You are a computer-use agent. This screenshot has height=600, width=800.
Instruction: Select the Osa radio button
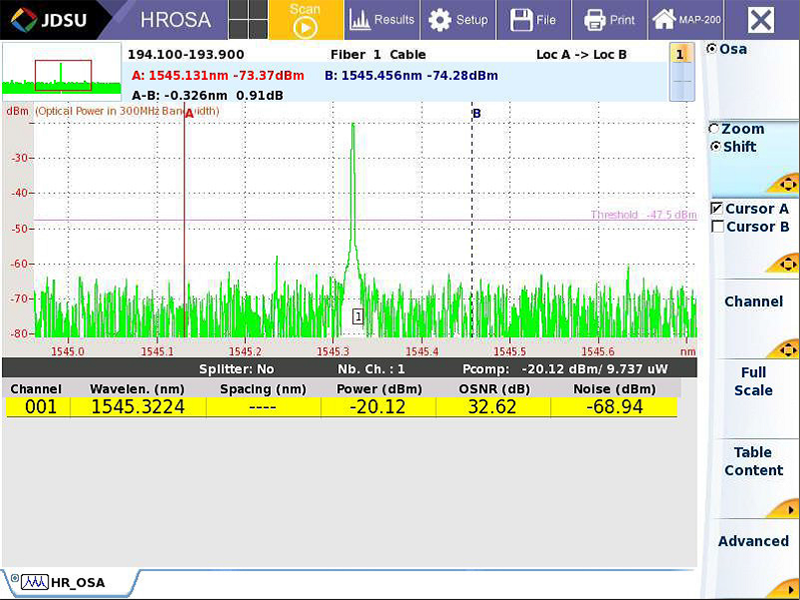[713, 49]
